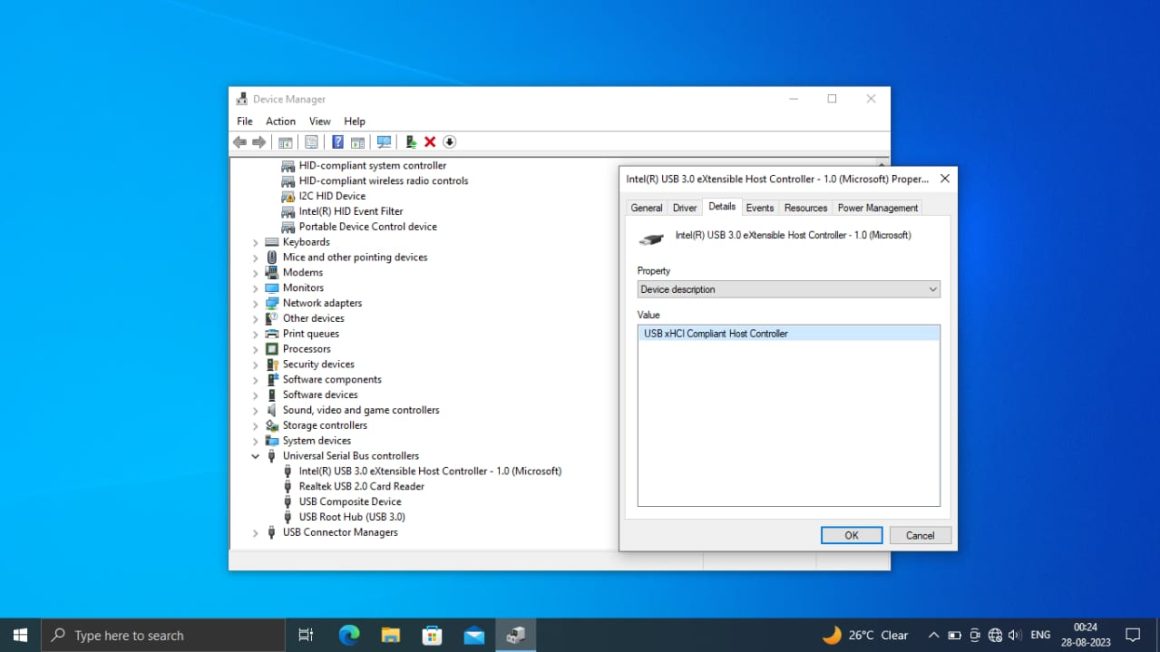Click the red X Uninstall device icon
Image resolution: width=1160 pixels, height=652 pixels.
(x=430, y=142)
